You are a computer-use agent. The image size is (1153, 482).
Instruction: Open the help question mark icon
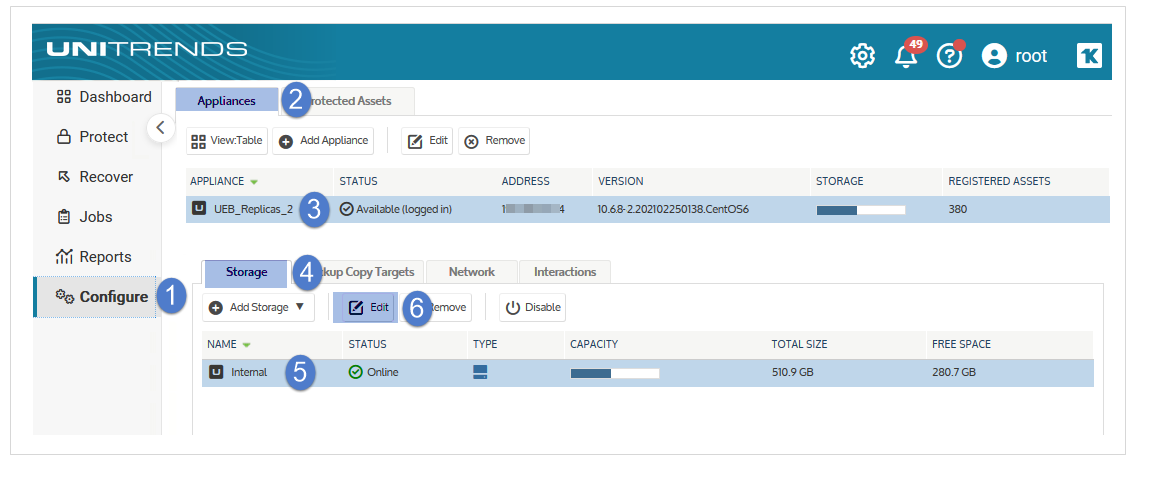[x=950, y=55]
